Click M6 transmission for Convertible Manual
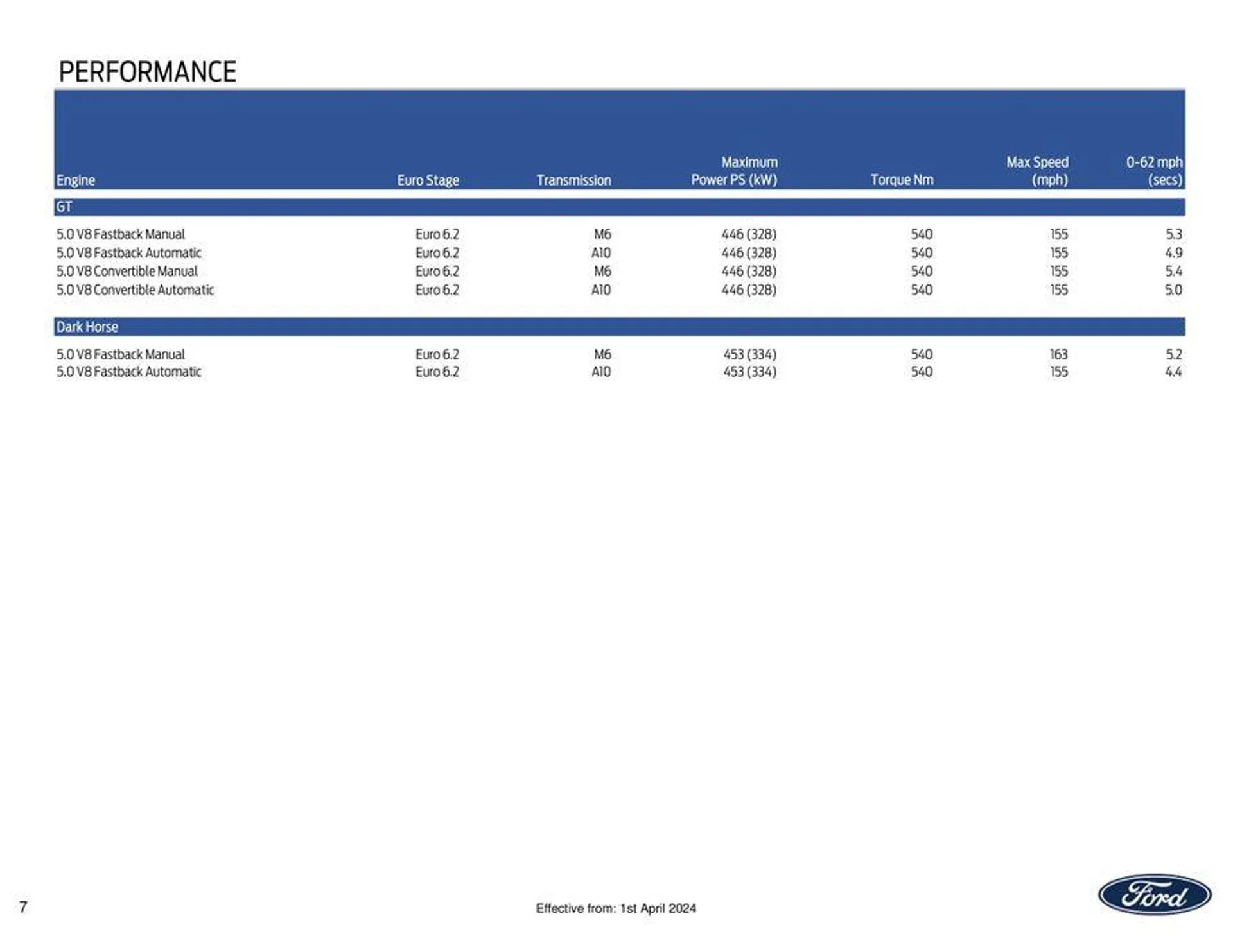The height and width of the screenshot is (952, 1233). pyautogui.click(x=602, y=272)
